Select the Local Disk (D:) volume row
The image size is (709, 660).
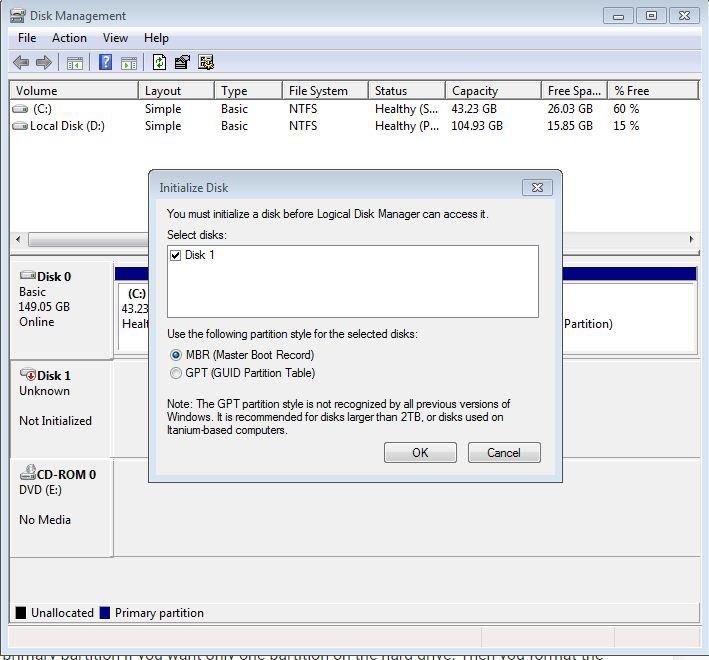click(x=66, y=126)
